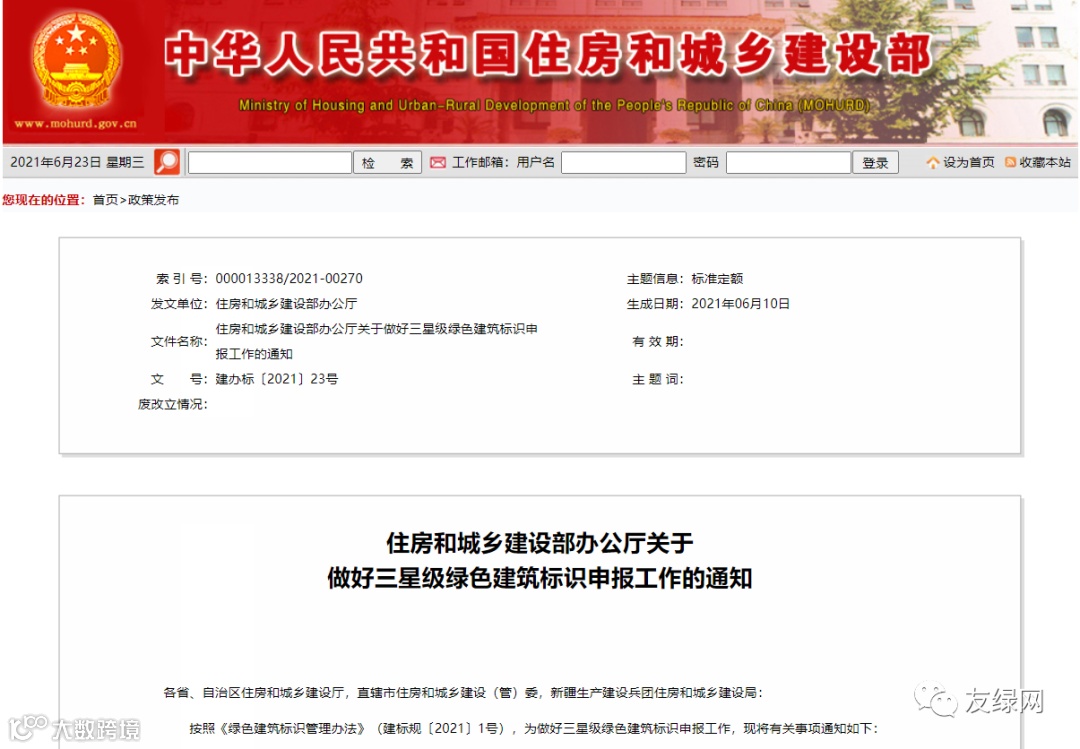This screenshot has width=1080, height=749.
Task: Click the 主题词 label
Action: click(658, 379)
